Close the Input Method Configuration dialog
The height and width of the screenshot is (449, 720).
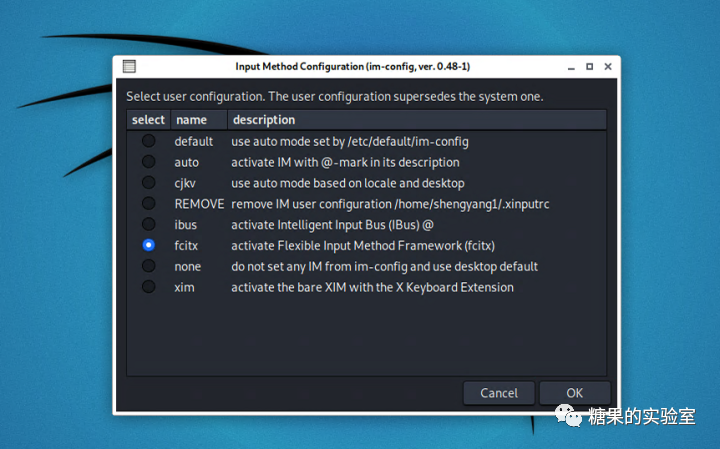608,67
